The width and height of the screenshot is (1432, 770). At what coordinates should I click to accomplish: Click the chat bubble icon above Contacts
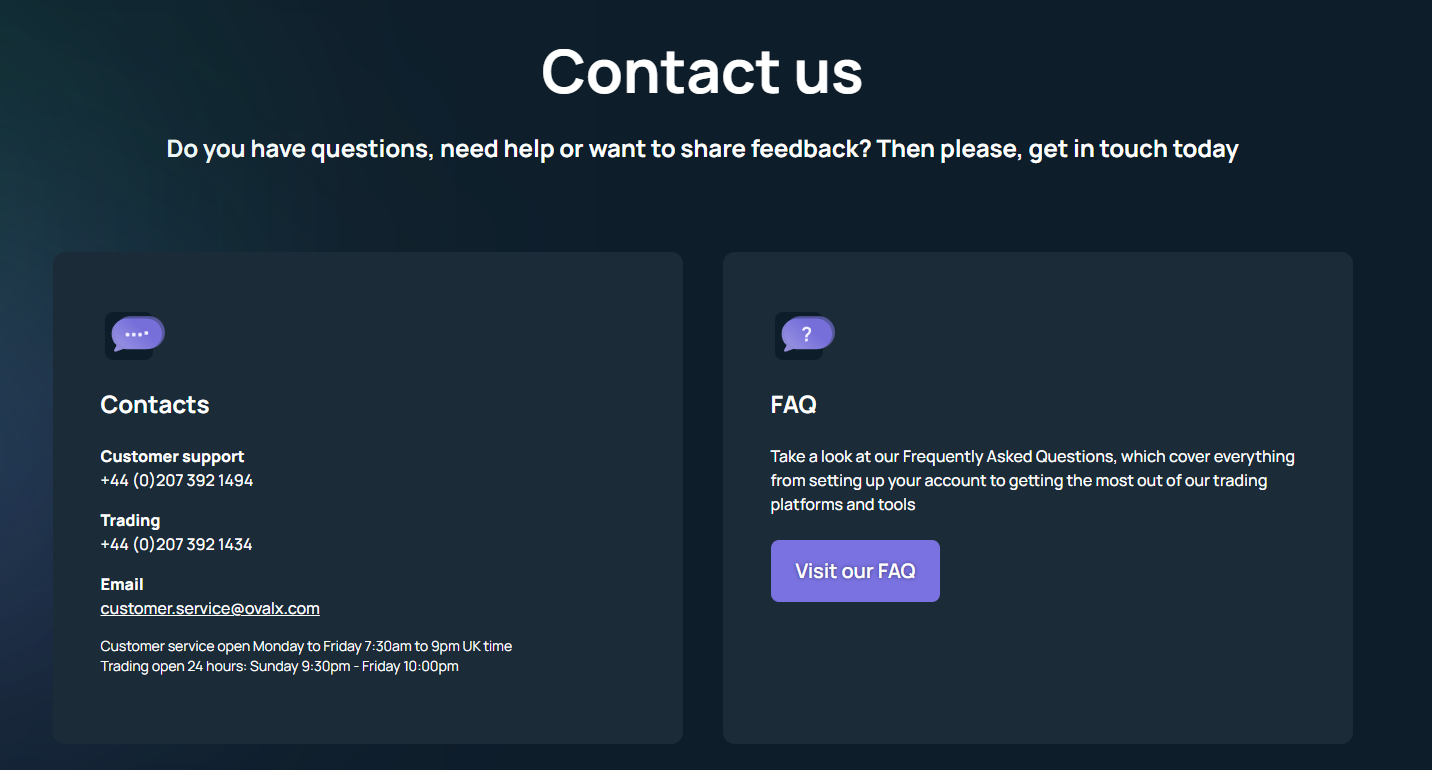tap(135, 335)
